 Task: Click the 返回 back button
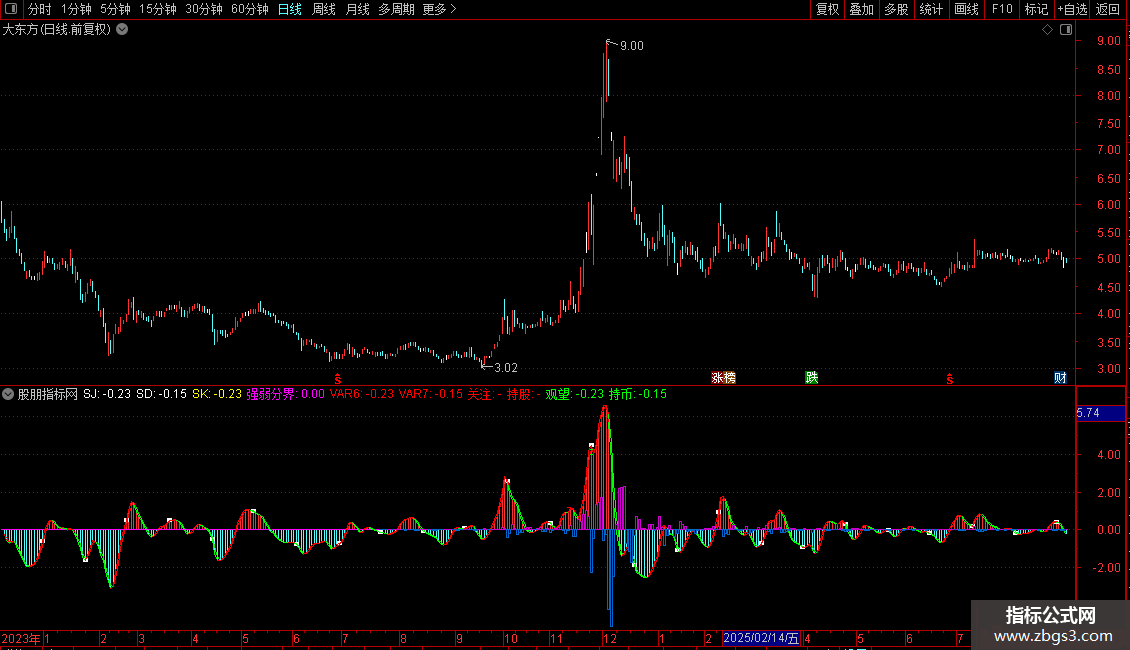point(1108,9)
